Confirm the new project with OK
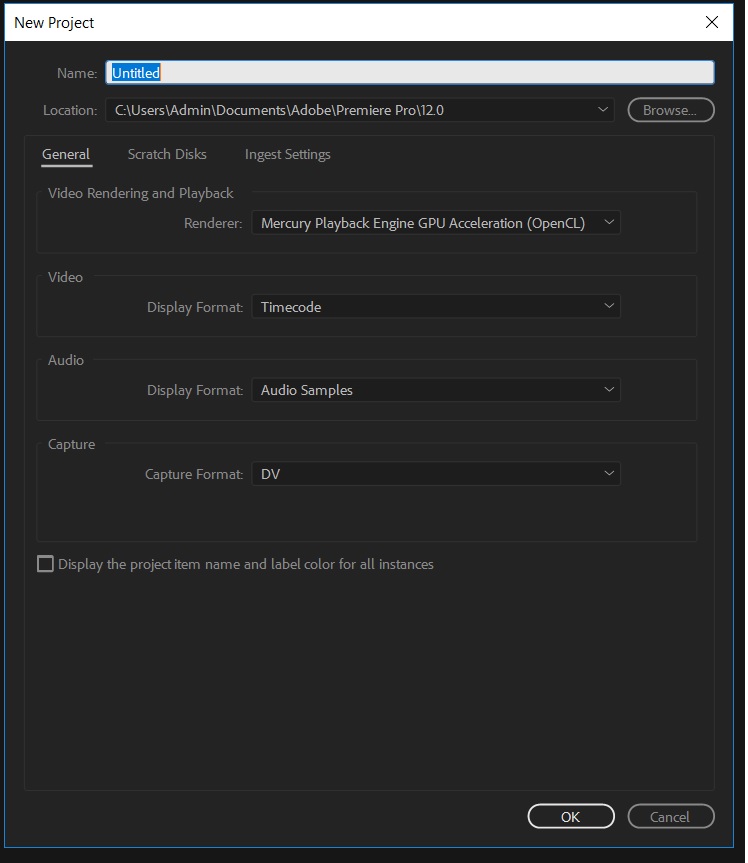 pos(570,817)
